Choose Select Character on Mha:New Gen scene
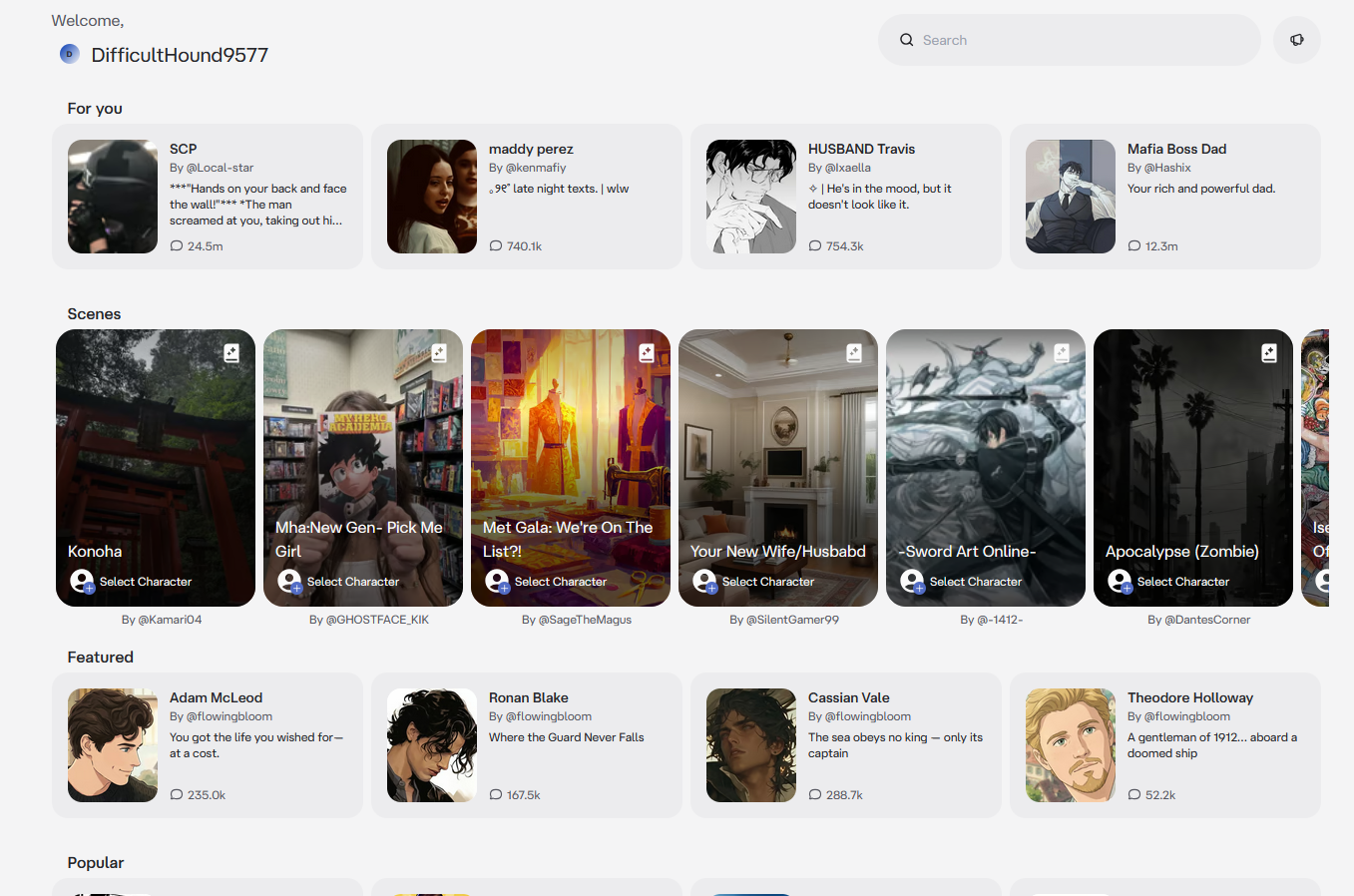The image size is (1354, 896). point(353,582)
